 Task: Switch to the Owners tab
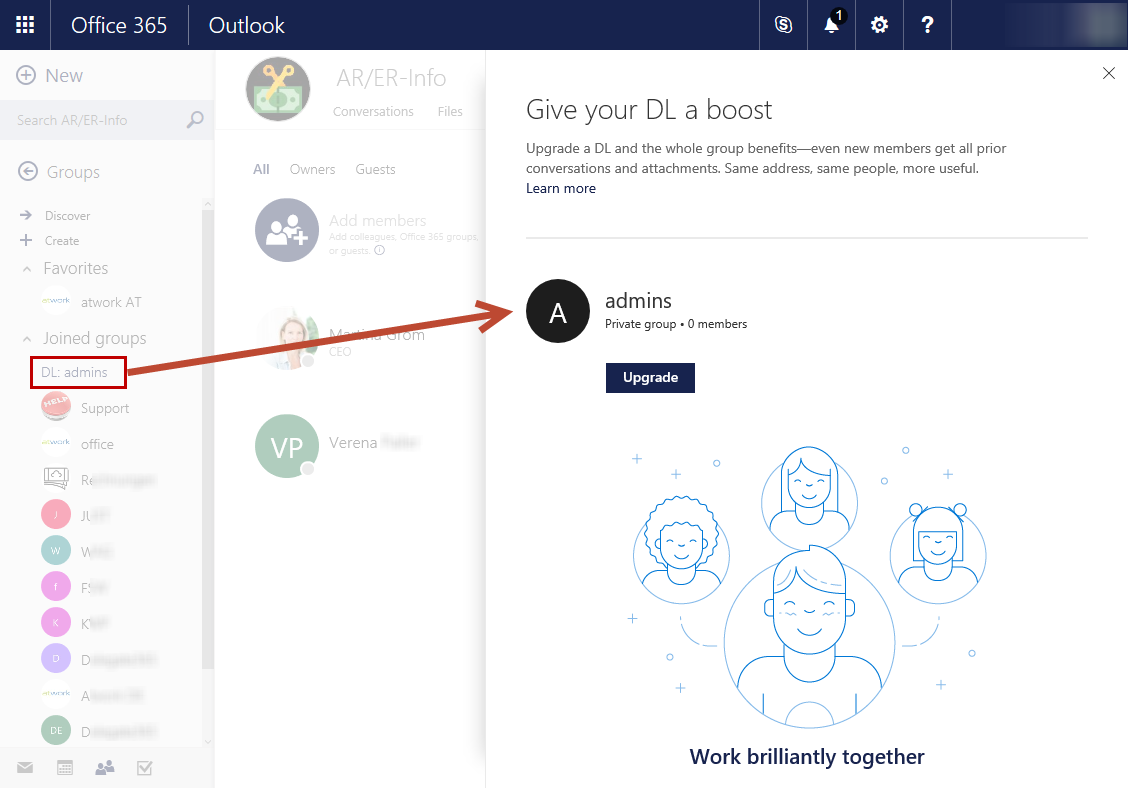click(312, 169)
